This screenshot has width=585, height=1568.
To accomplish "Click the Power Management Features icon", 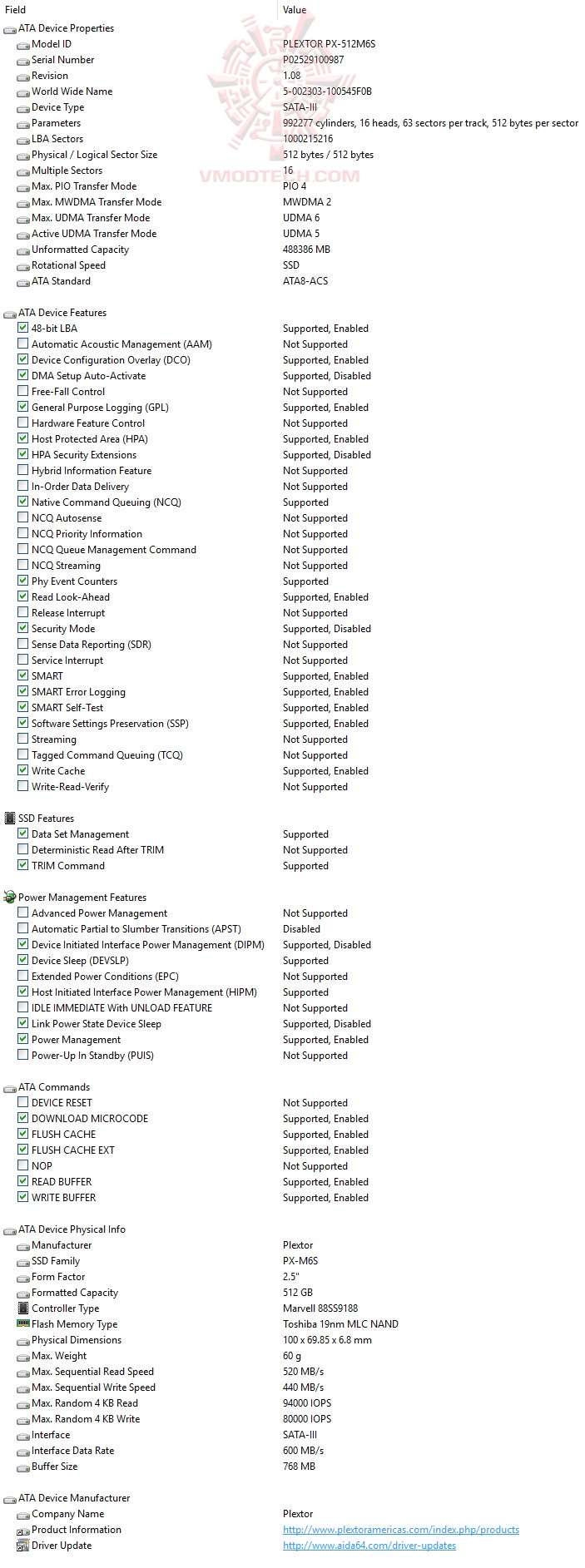I will [x=10, y=898].
